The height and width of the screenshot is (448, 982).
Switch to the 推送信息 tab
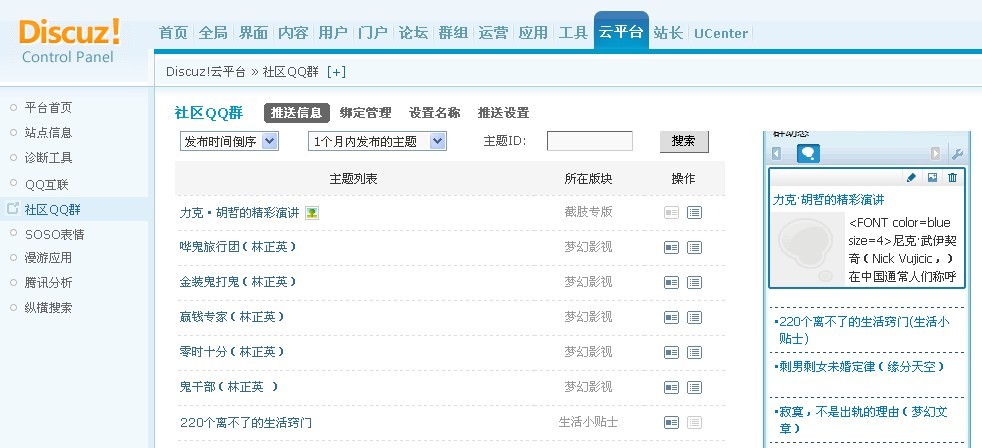(296, 113)
